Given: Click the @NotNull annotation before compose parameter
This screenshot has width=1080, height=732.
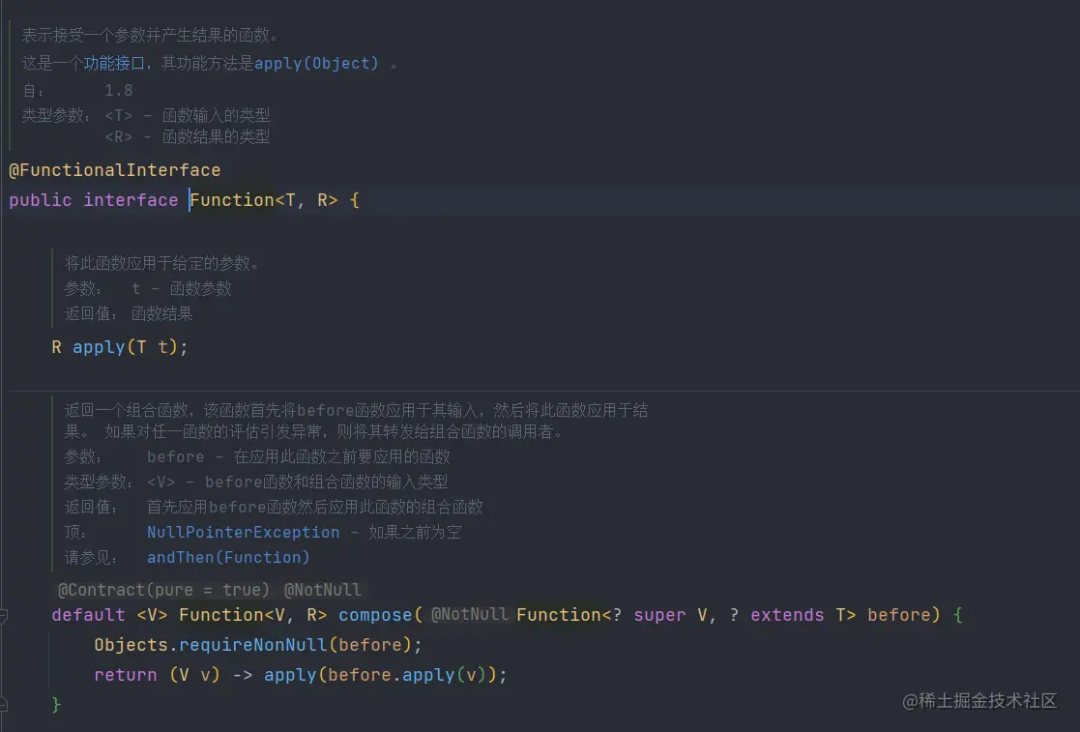Looking at the screenshot, I should 469,615.
